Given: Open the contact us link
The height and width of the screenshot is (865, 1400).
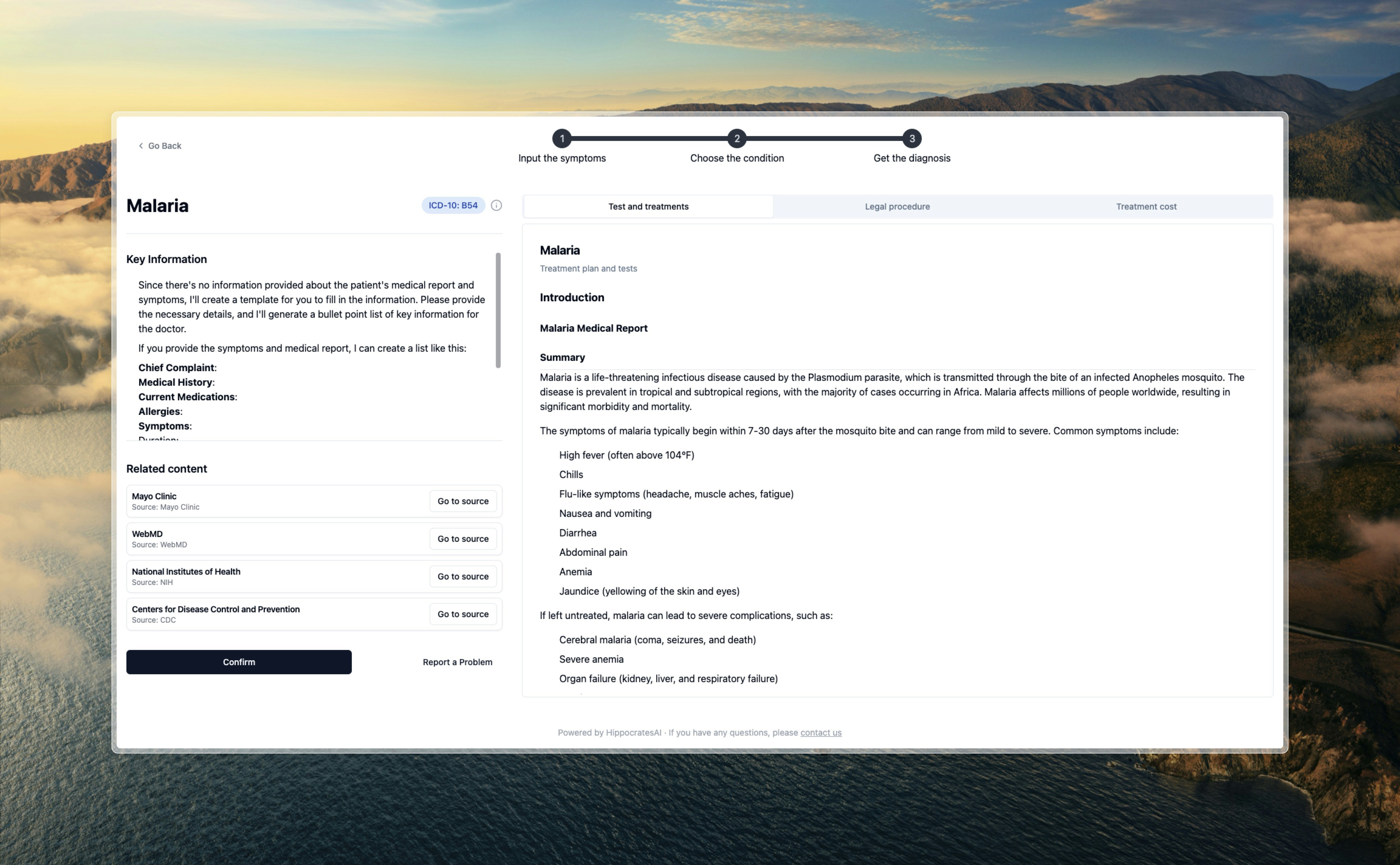Looking at the screenshot, I should [x=820, y=733].
